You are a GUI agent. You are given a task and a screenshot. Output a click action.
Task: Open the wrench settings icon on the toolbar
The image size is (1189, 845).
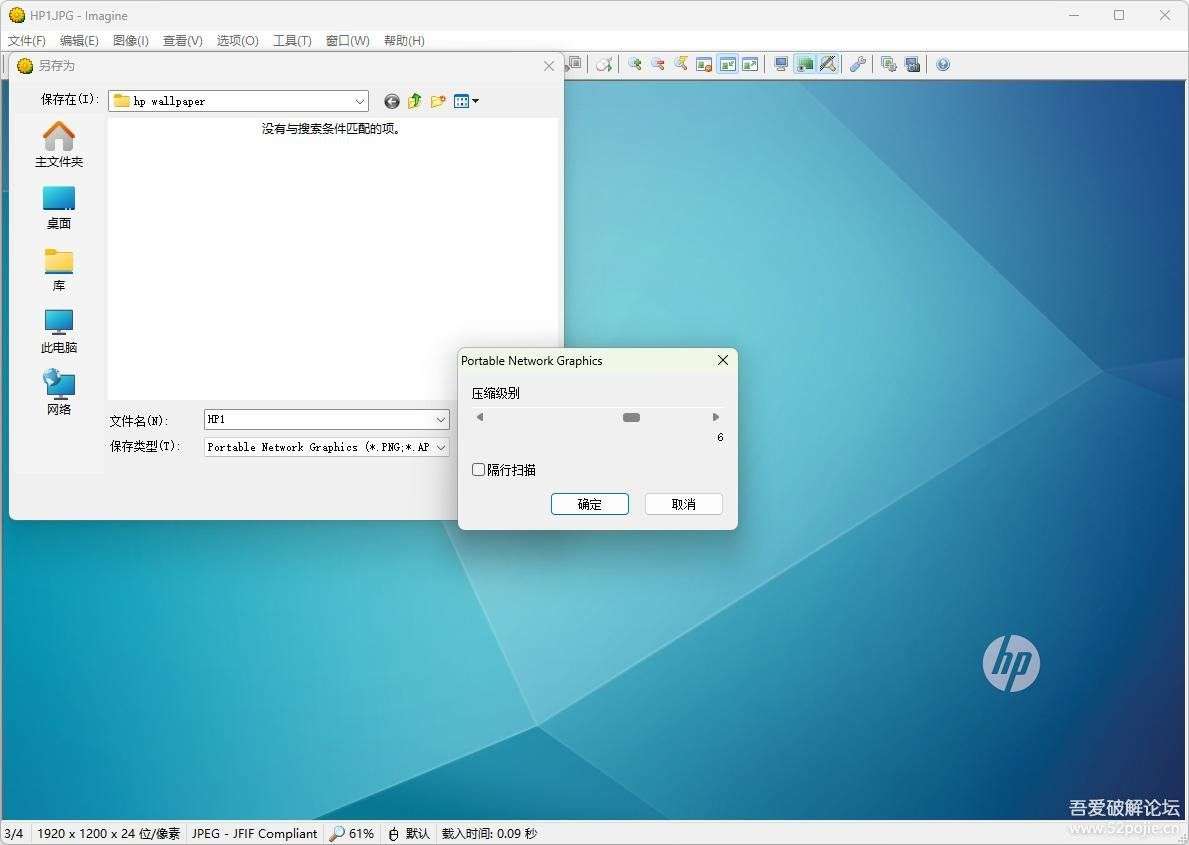click(858, 64)
